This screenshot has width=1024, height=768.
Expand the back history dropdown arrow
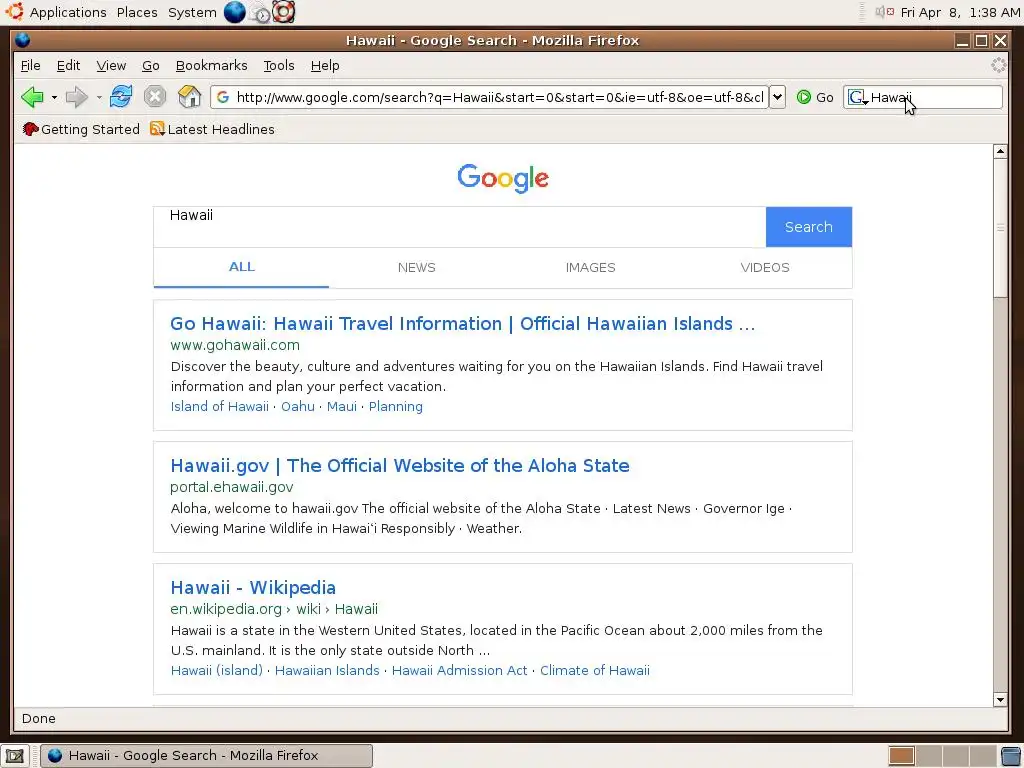[x=54, y=98]
